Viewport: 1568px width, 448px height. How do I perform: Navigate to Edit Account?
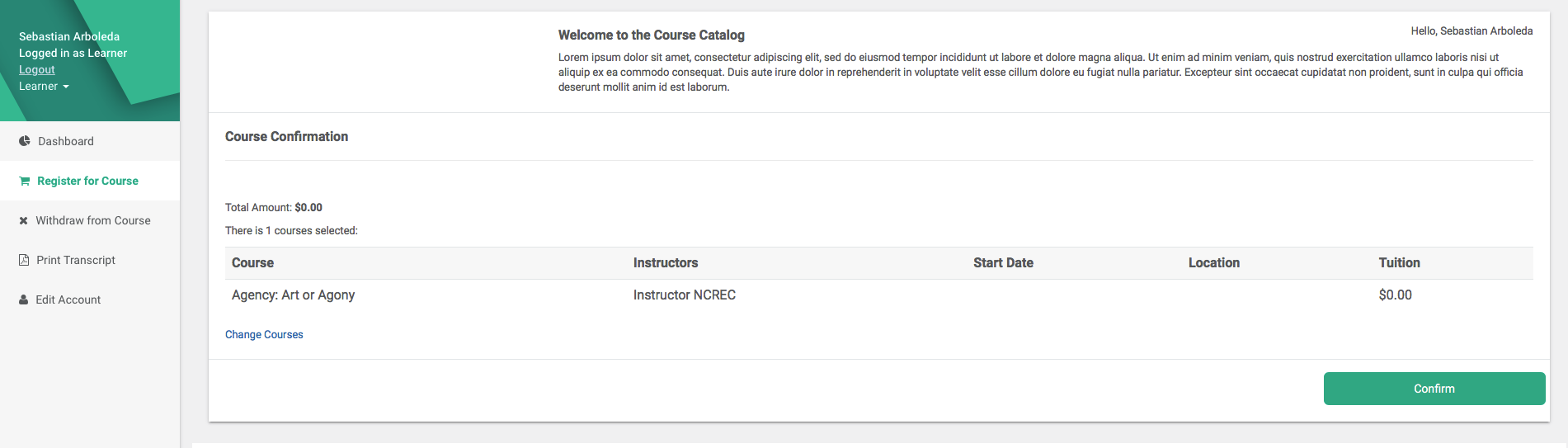68,299
